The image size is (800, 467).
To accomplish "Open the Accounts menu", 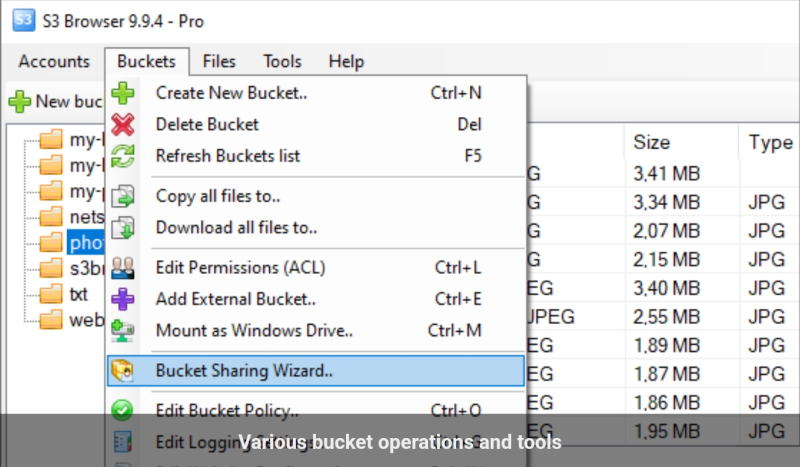I will (x=54, y=61).
